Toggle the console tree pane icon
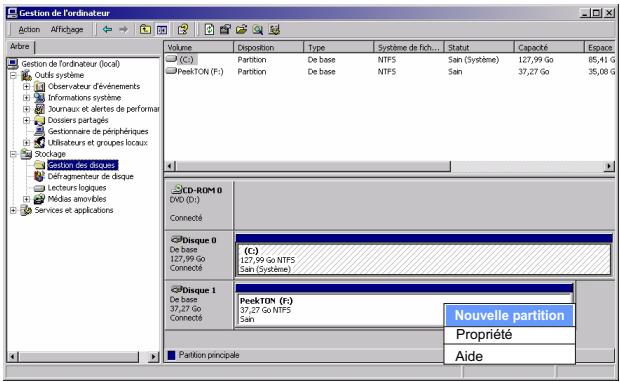This screenshot has height=382, width=620. pyautogui.click(x=162, y=29)
